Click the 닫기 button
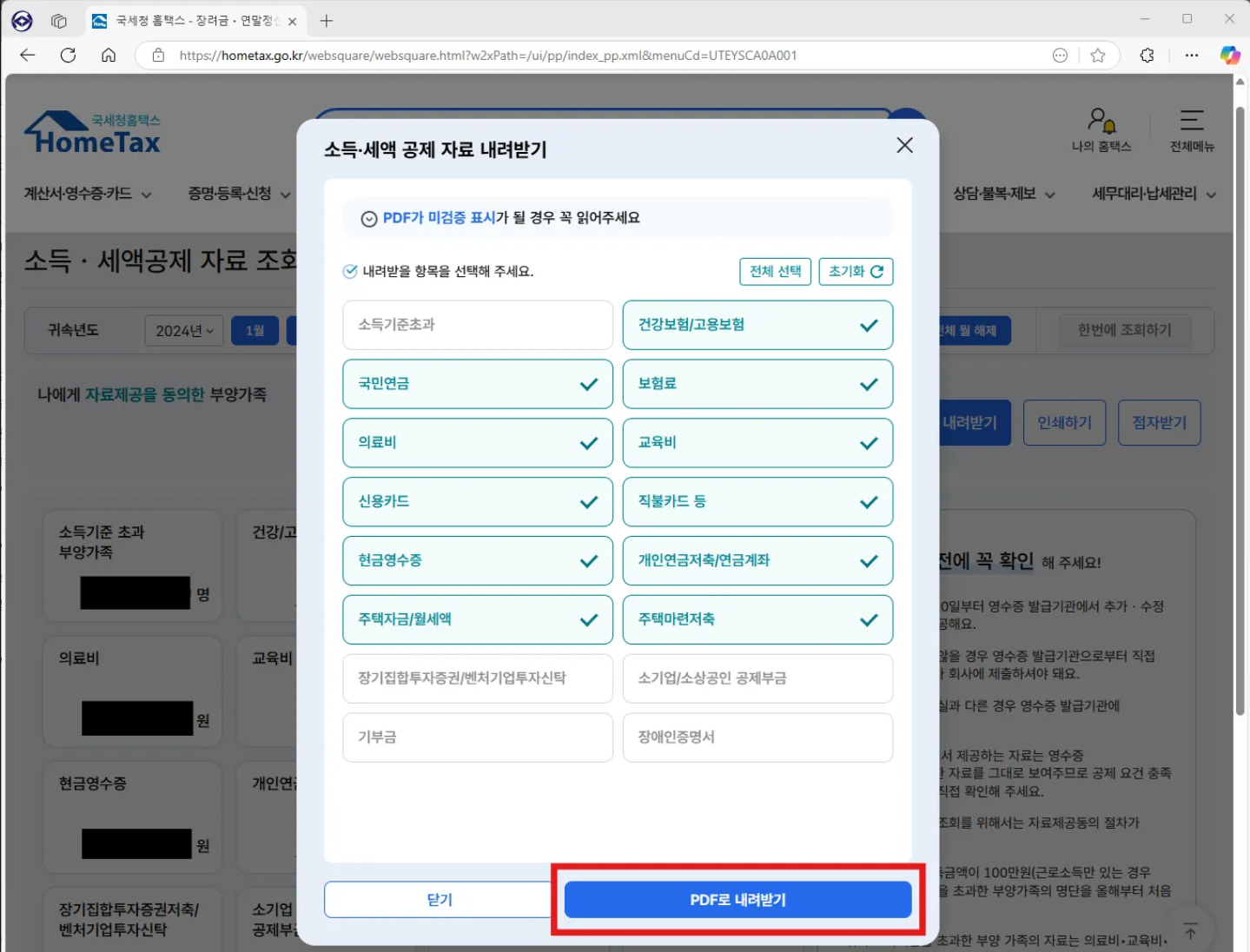Viewport: 1250px width, 952px height. coord(439,900)
